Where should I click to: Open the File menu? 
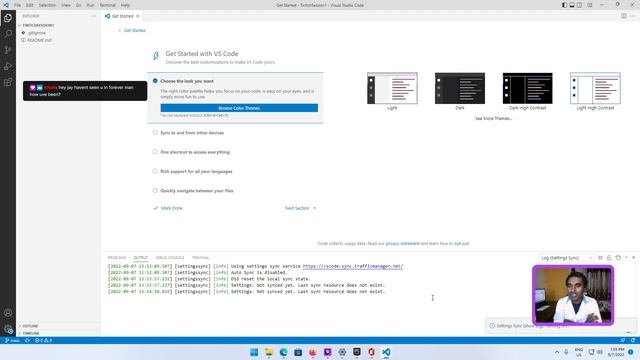coord(18,5)
